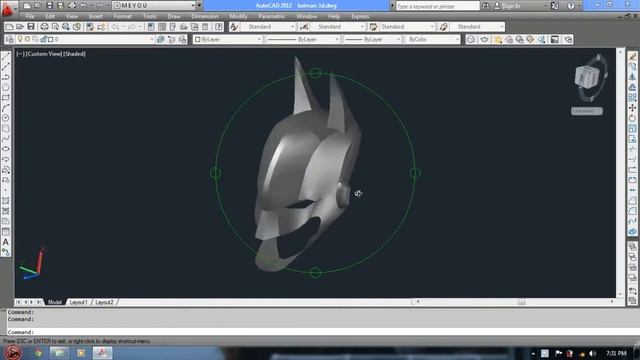Select the Arc tool in Draw toolbar
The image size is (640, 360).
[x=6, y=108]
